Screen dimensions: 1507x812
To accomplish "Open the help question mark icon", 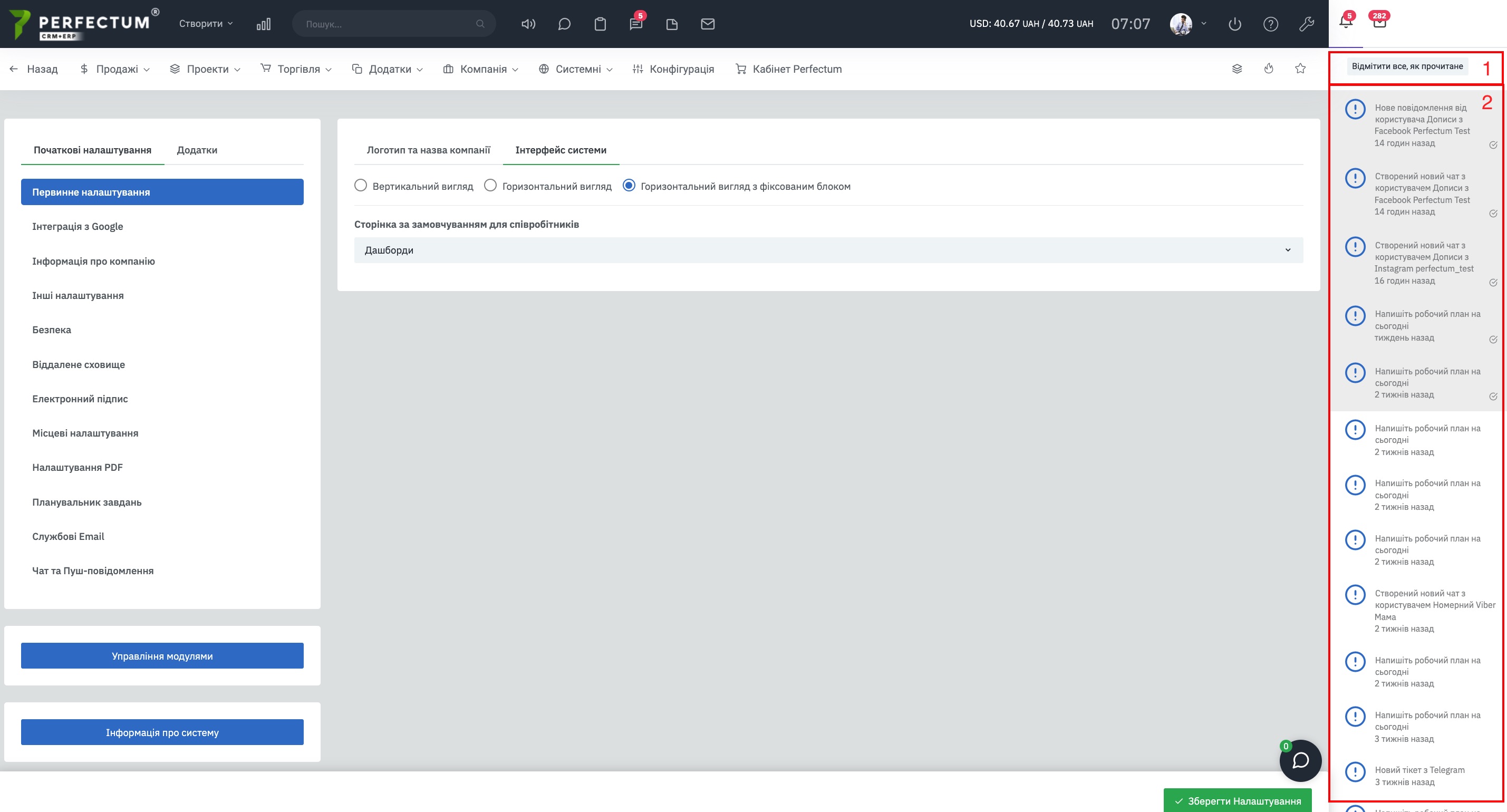I will [1270, 24].
